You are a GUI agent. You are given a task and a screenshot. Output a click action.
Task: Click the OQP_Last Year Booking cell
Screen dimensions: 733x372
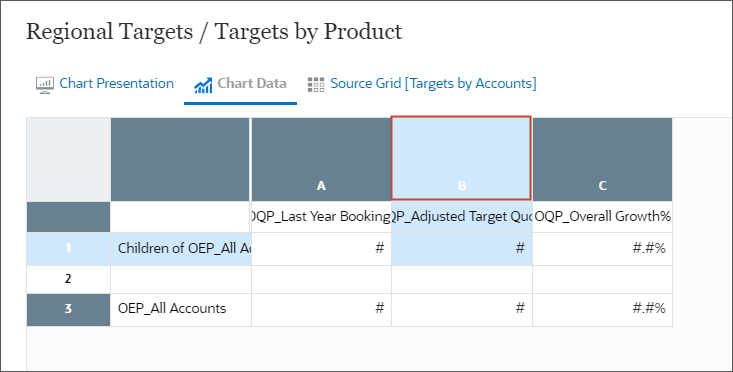pyautogui.click(x=321, y=217)
